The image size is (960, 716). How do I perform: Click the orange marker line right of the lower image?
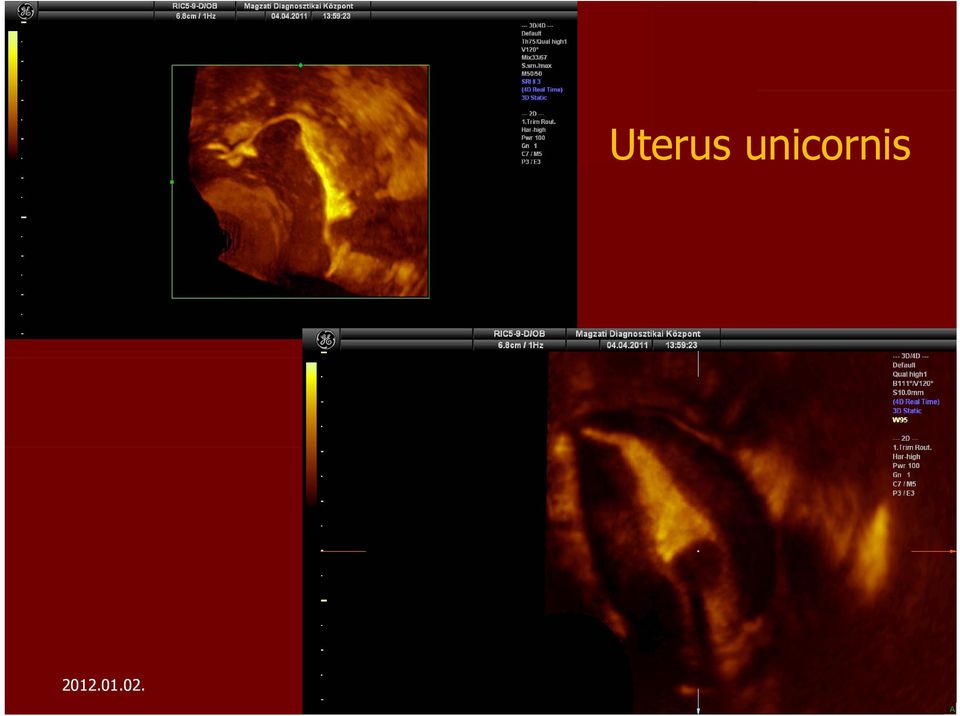(932, 551)
